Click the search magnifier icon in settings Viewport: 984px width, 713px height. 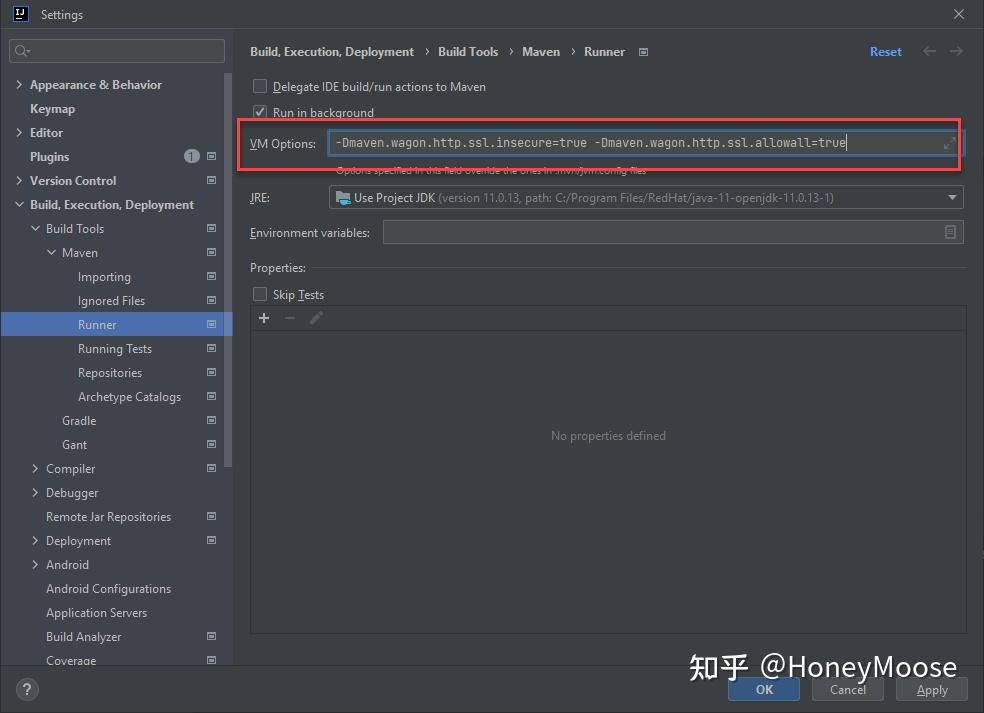[22, 50]
